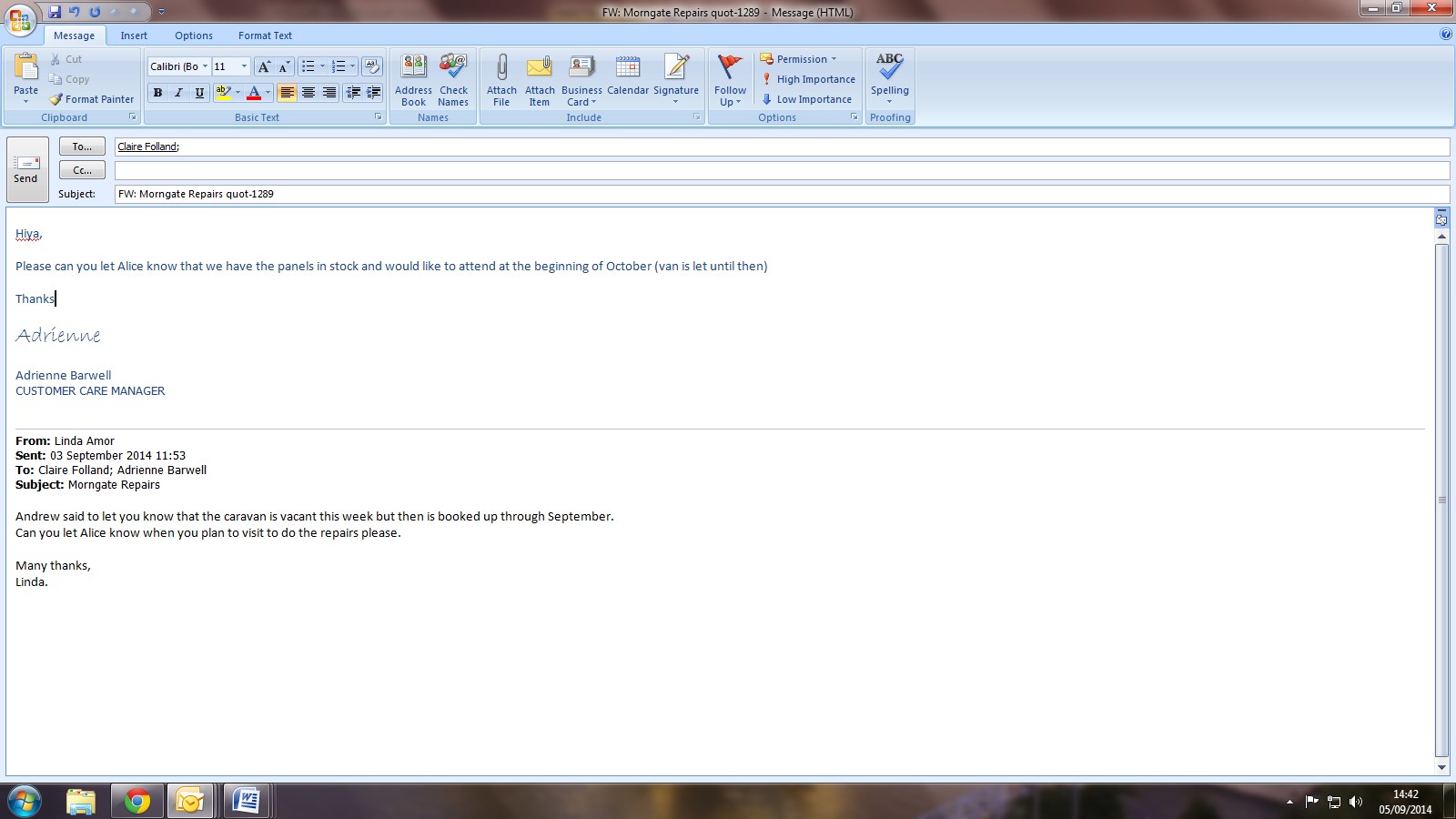Increase the paragraph indent
This screenshot has width=1456, height=819.
(x=373, y=93)
